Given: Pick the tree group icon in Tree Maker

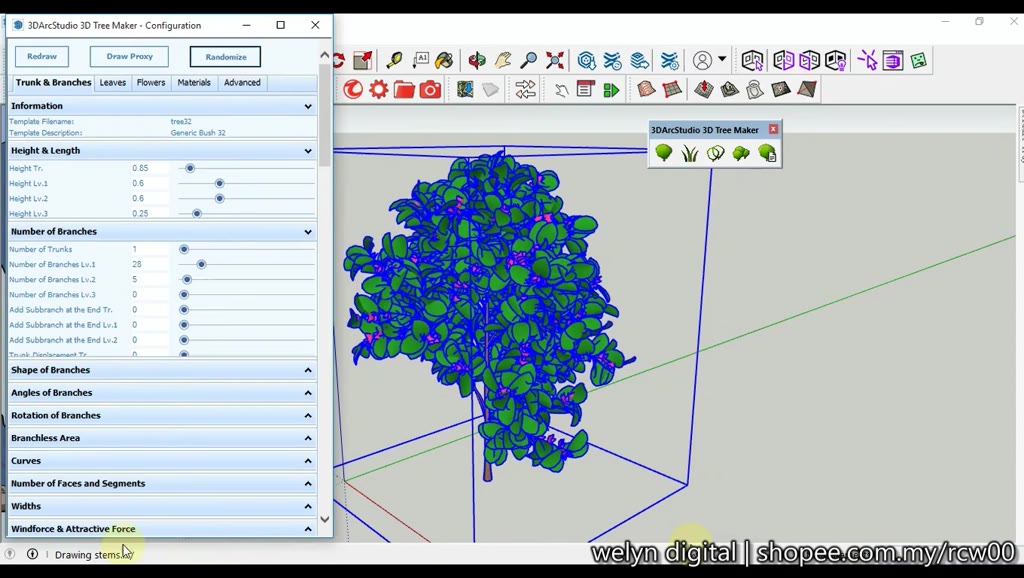Looking at the screenshot, I should pos(740,152).
